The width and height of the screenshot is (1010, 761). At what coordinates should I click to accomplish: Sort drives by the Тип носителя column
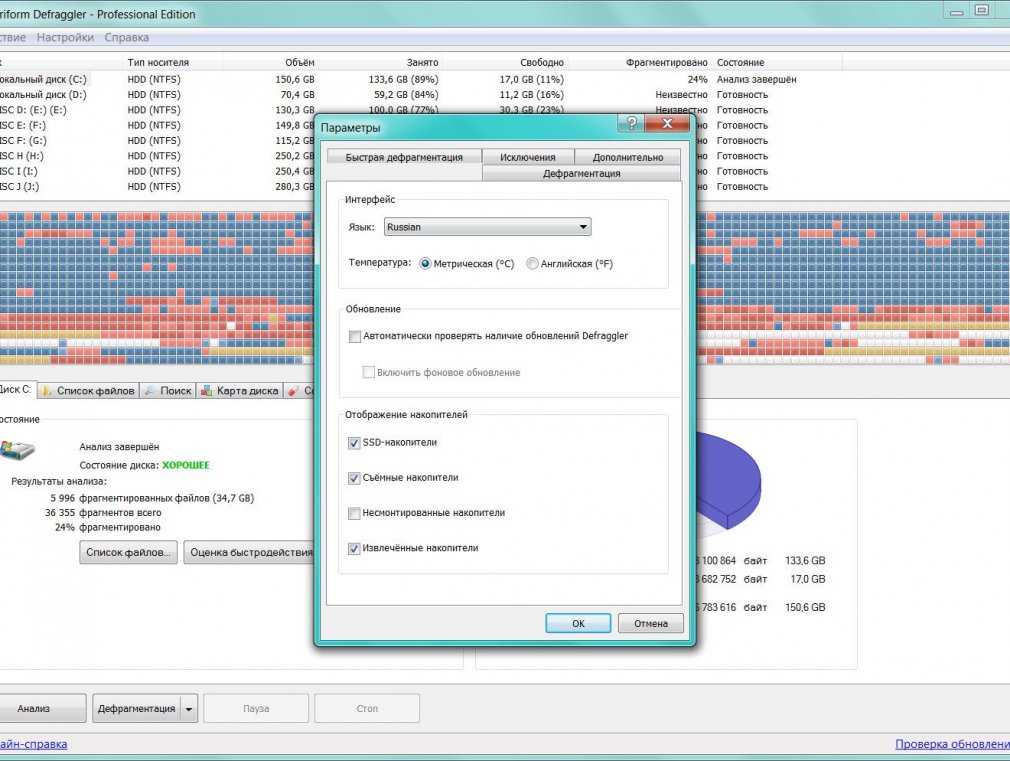[x=158, y=63]
